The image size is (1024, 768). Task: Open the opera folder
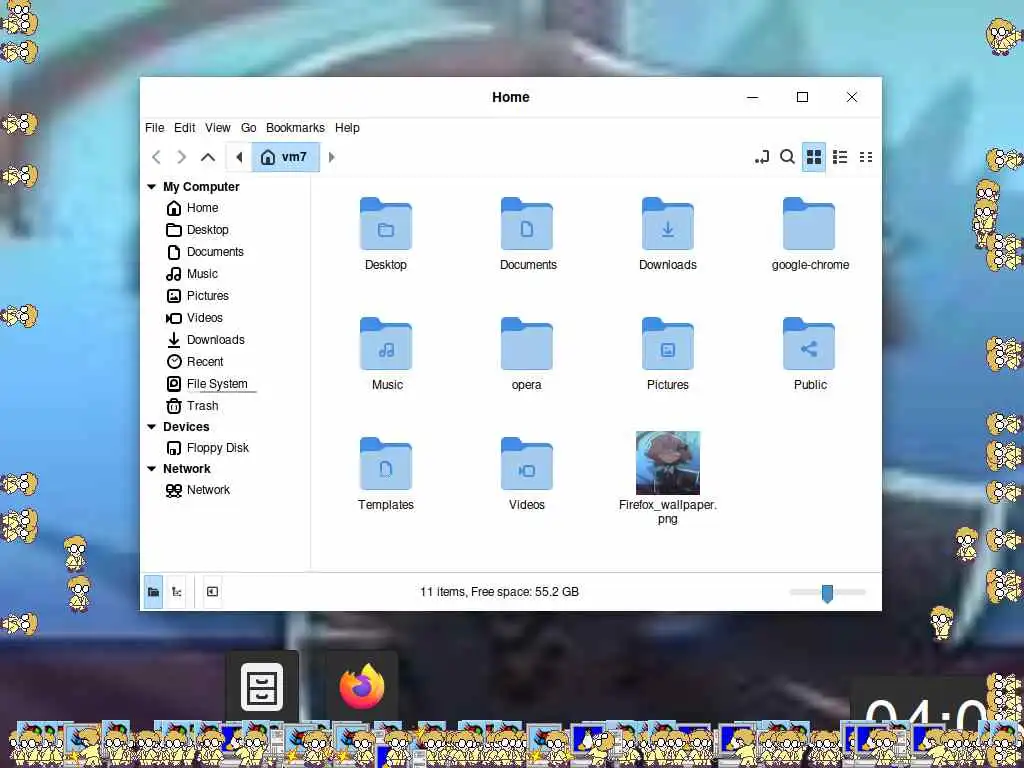[x=526, y=344]
